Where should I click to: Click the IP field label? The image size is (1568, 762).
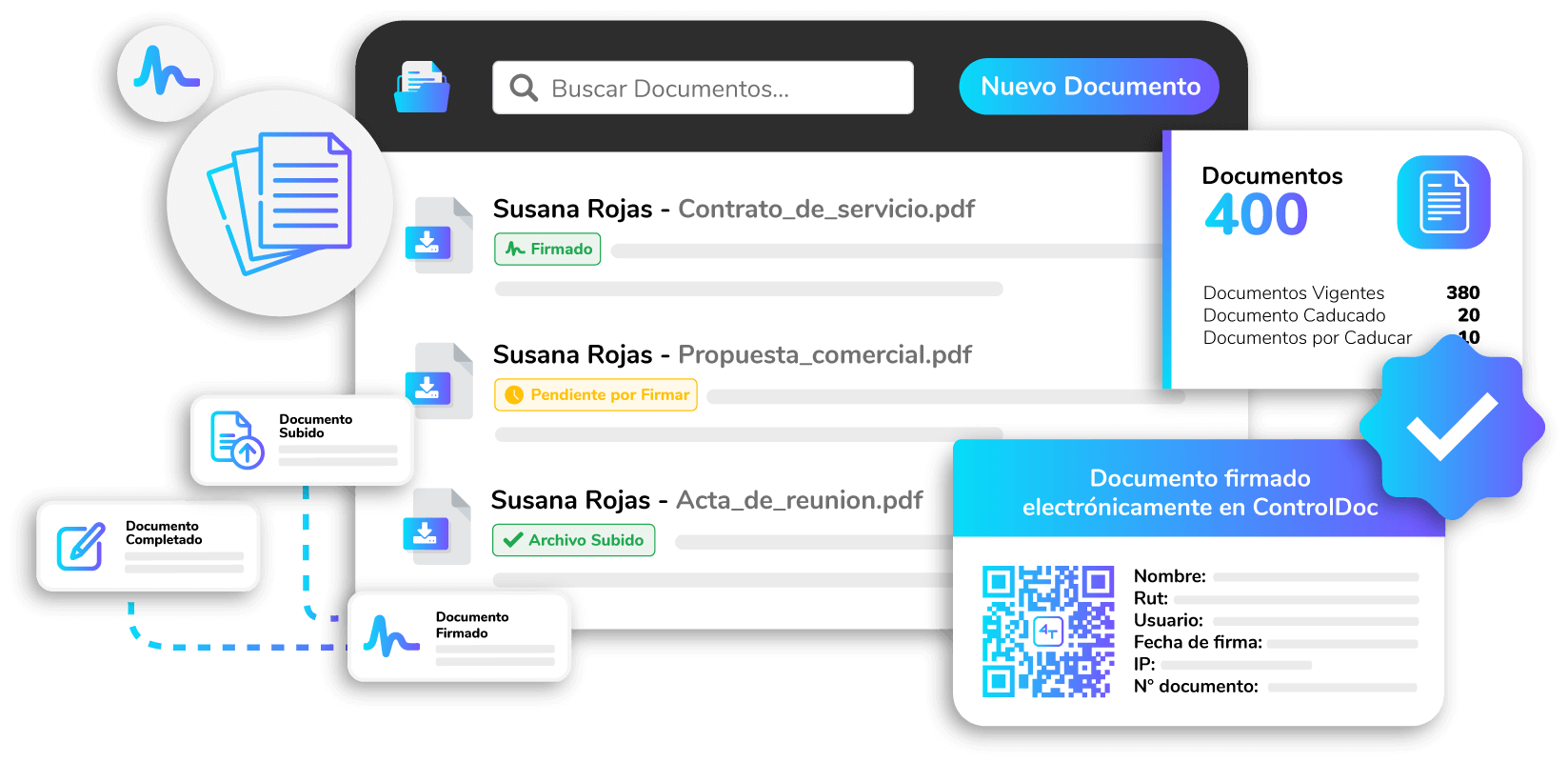coord(1144,664)
